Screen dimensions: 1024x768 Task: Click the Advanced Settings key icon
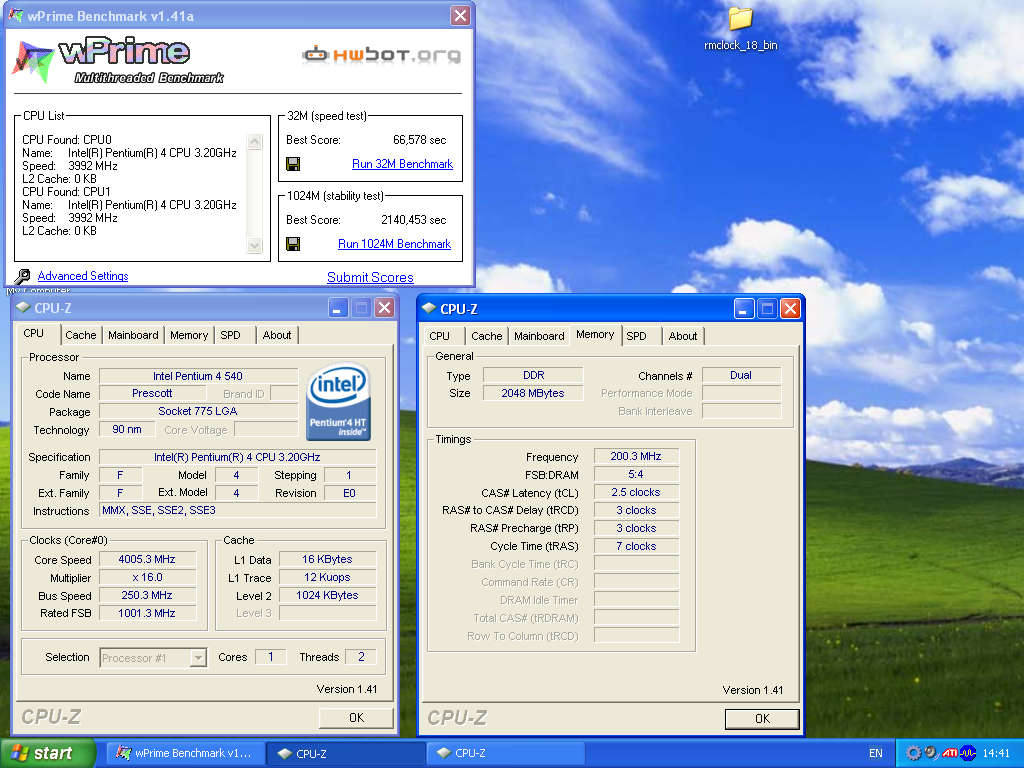22,276
